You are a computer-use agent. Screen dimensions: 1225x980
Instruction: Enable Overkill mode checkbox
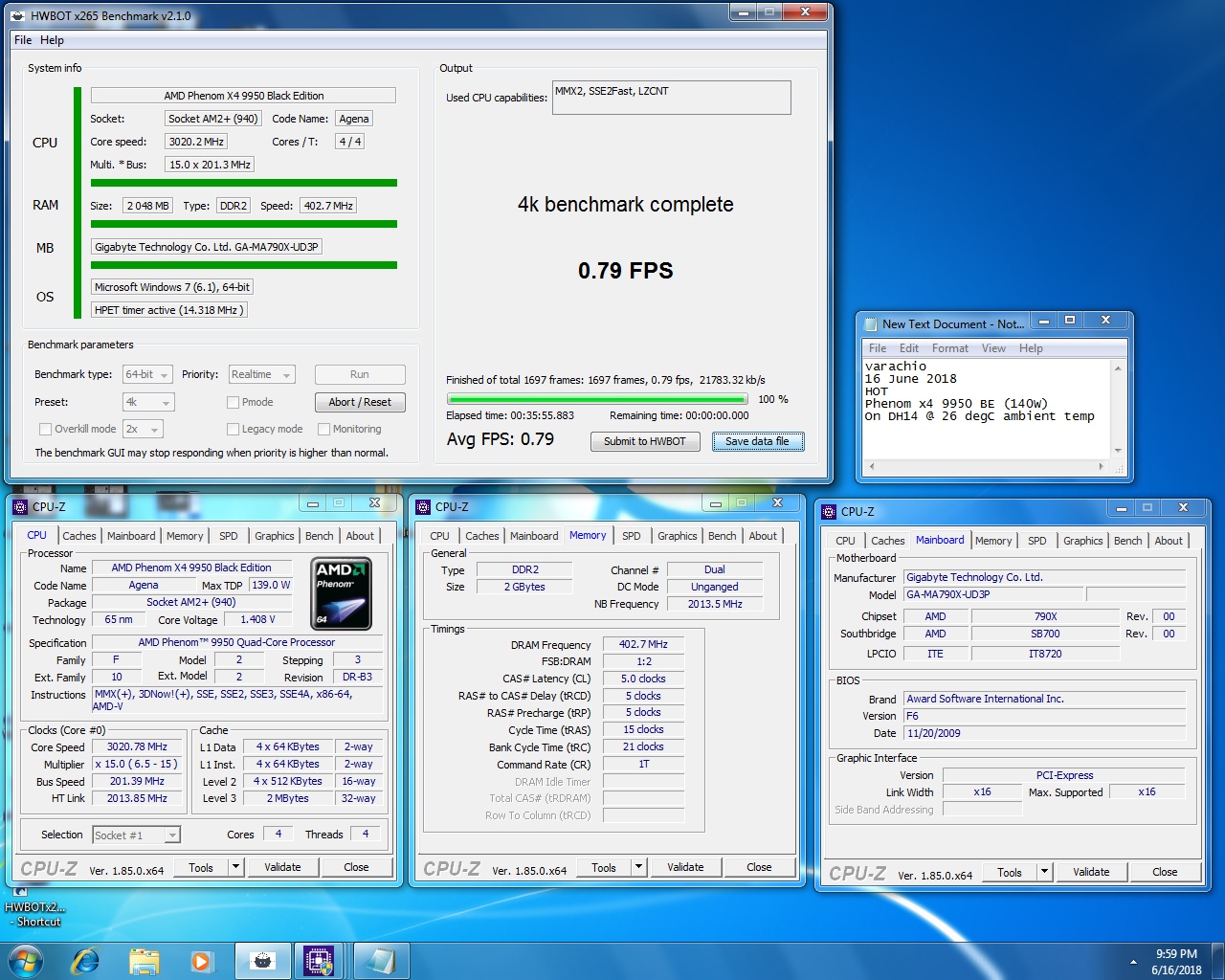(x=45, y=429)
